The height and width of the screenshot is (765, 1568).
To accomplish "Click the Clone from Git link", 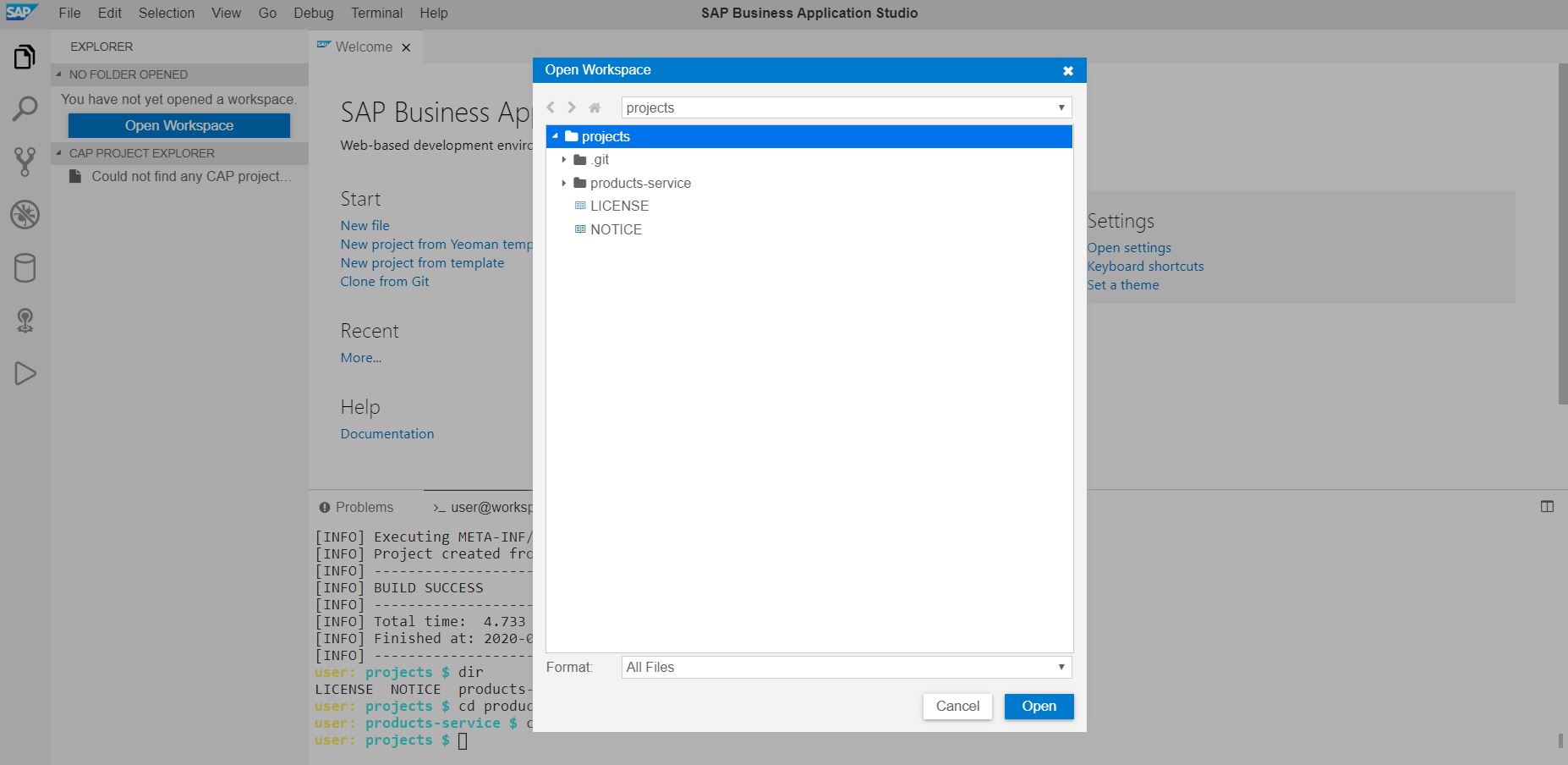I will [x=385, y=281].
